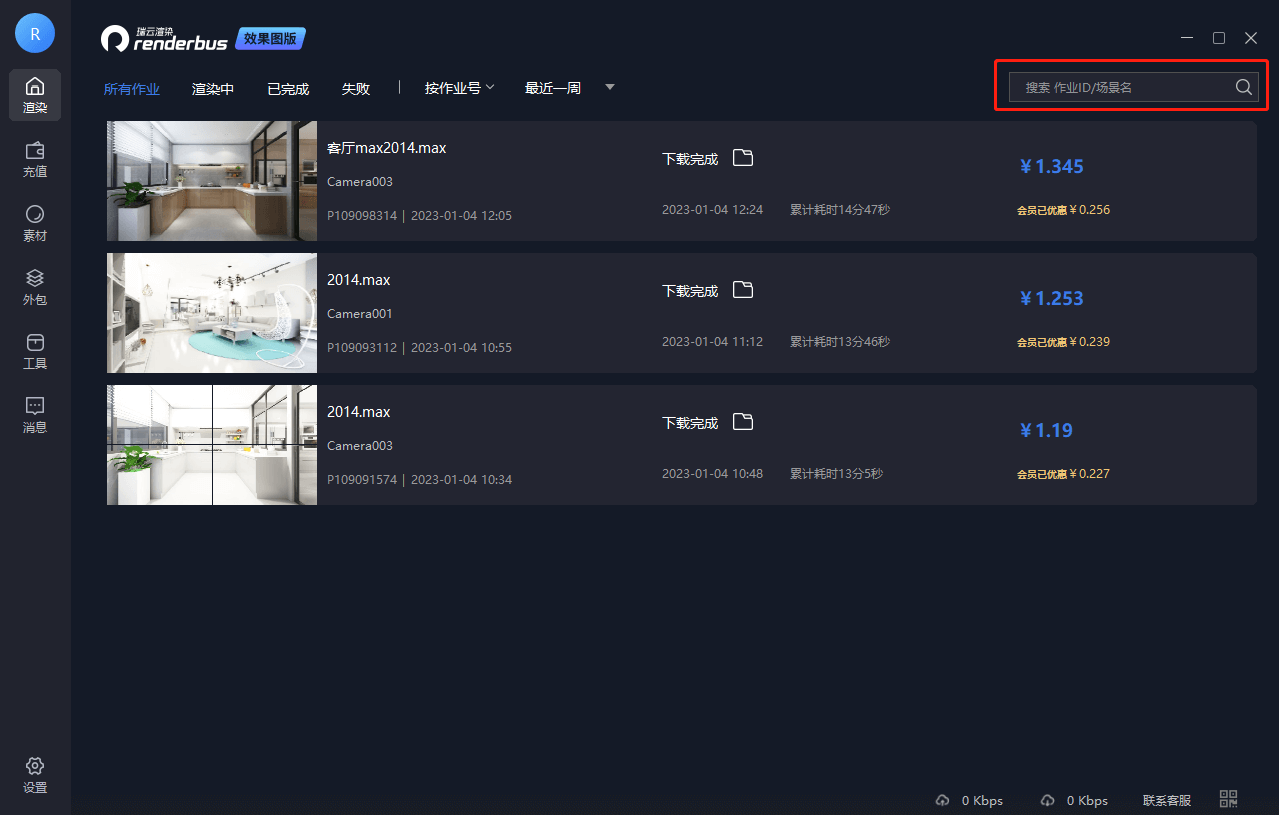Click 累计耗时14分47秒 duration text
The height and width of the screenshot is (815, 1279).
840,210
